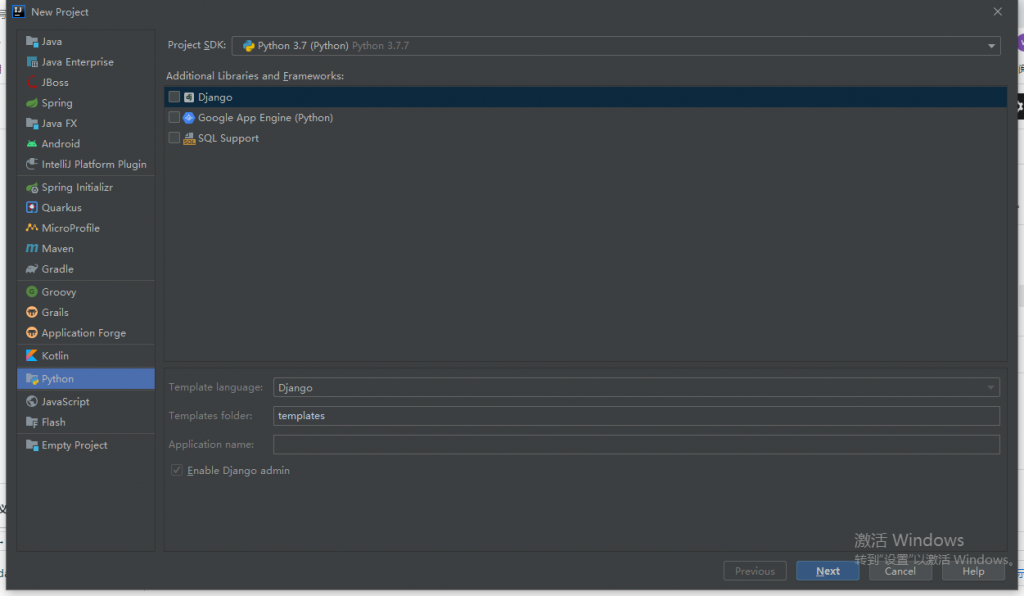The width and height of the screenshot is (1024, 596).
Task: Open Help for this dialog
Action: click(x=973, y=571)
